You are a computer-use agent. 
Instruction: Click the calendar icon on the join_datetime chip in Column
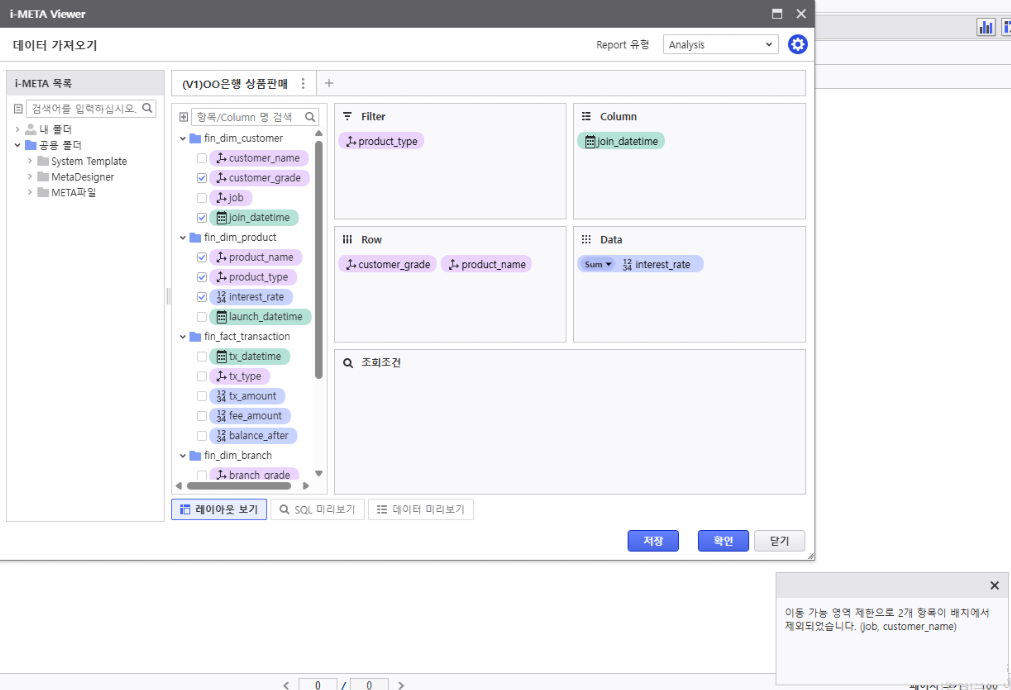click(x=590, y=141)
